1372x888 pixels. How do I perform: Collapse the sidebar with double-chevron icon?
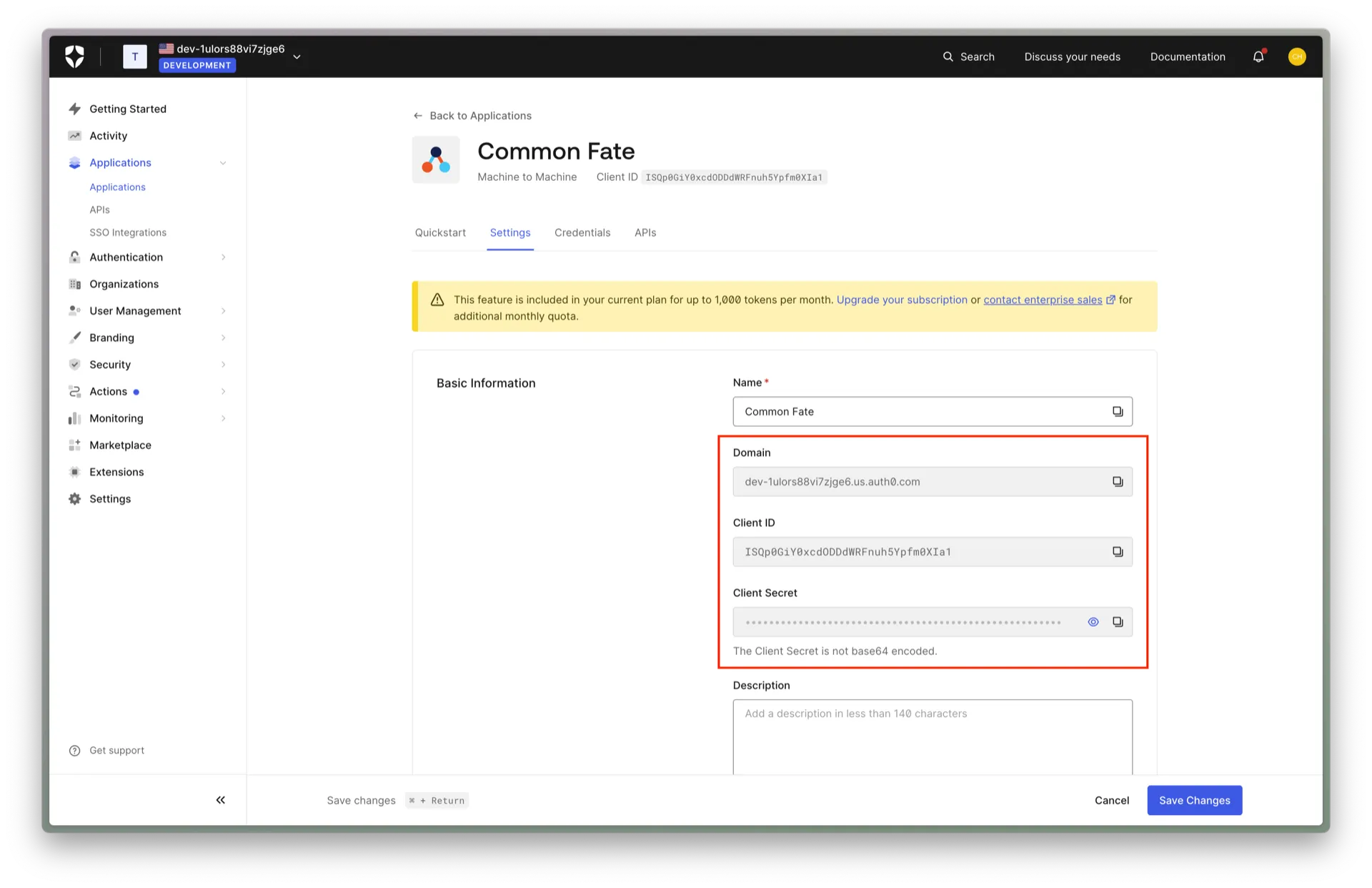coord(220,800)
